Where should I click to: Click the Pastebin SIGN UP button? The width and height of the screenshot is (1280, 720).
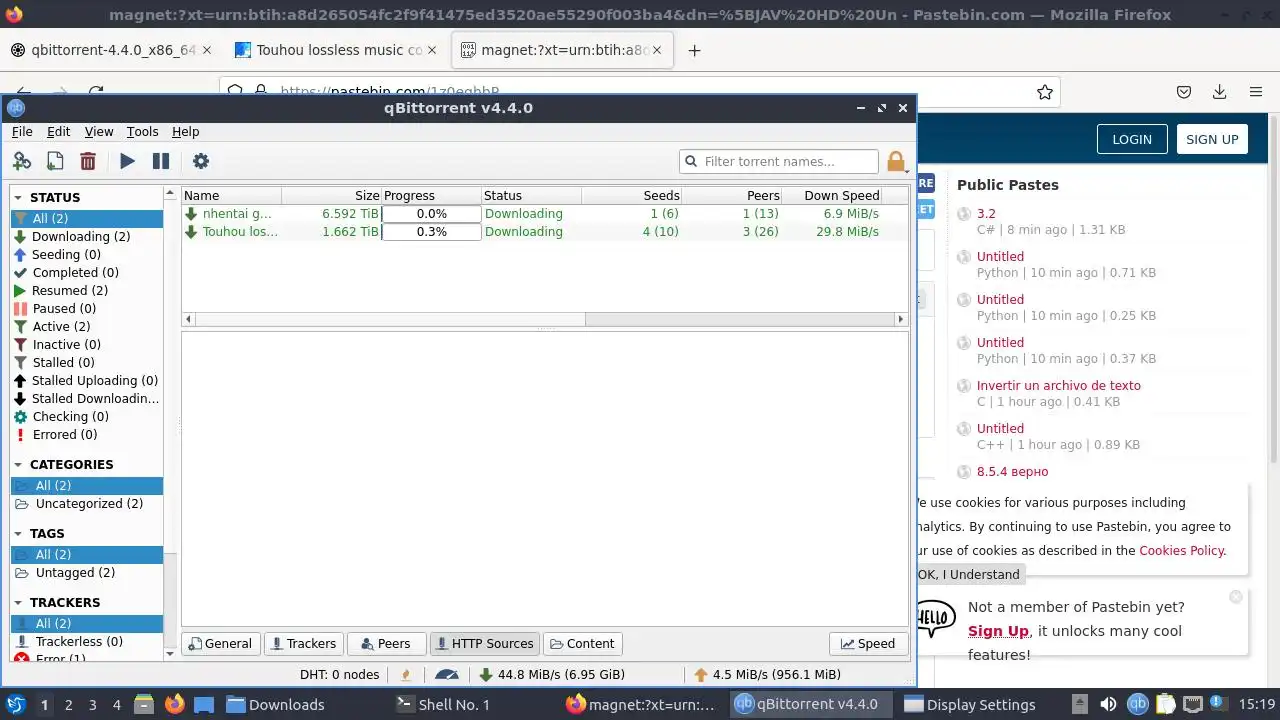[x=1212, y=140]
